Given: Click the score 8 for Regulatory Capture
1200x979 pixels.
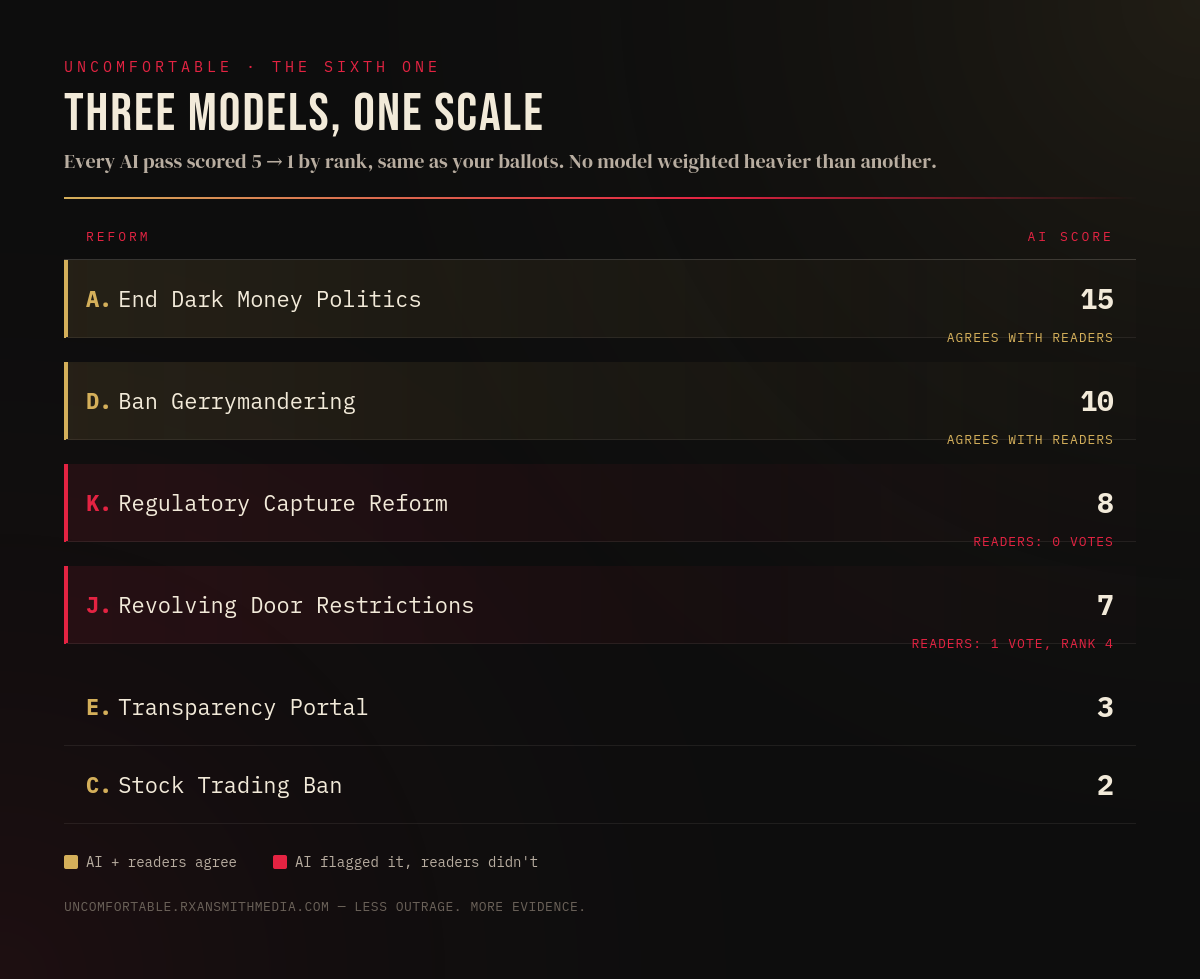Looking at the screenshot, I should pos(1105,504).
